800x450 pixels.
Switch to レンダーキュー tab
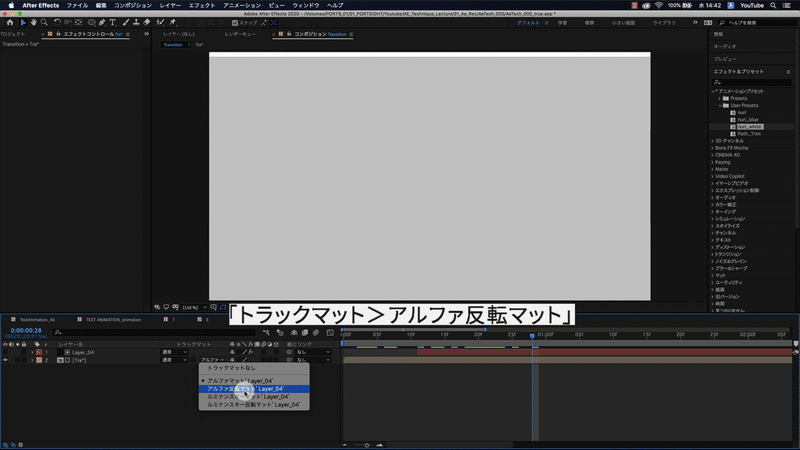pos(240,34)
